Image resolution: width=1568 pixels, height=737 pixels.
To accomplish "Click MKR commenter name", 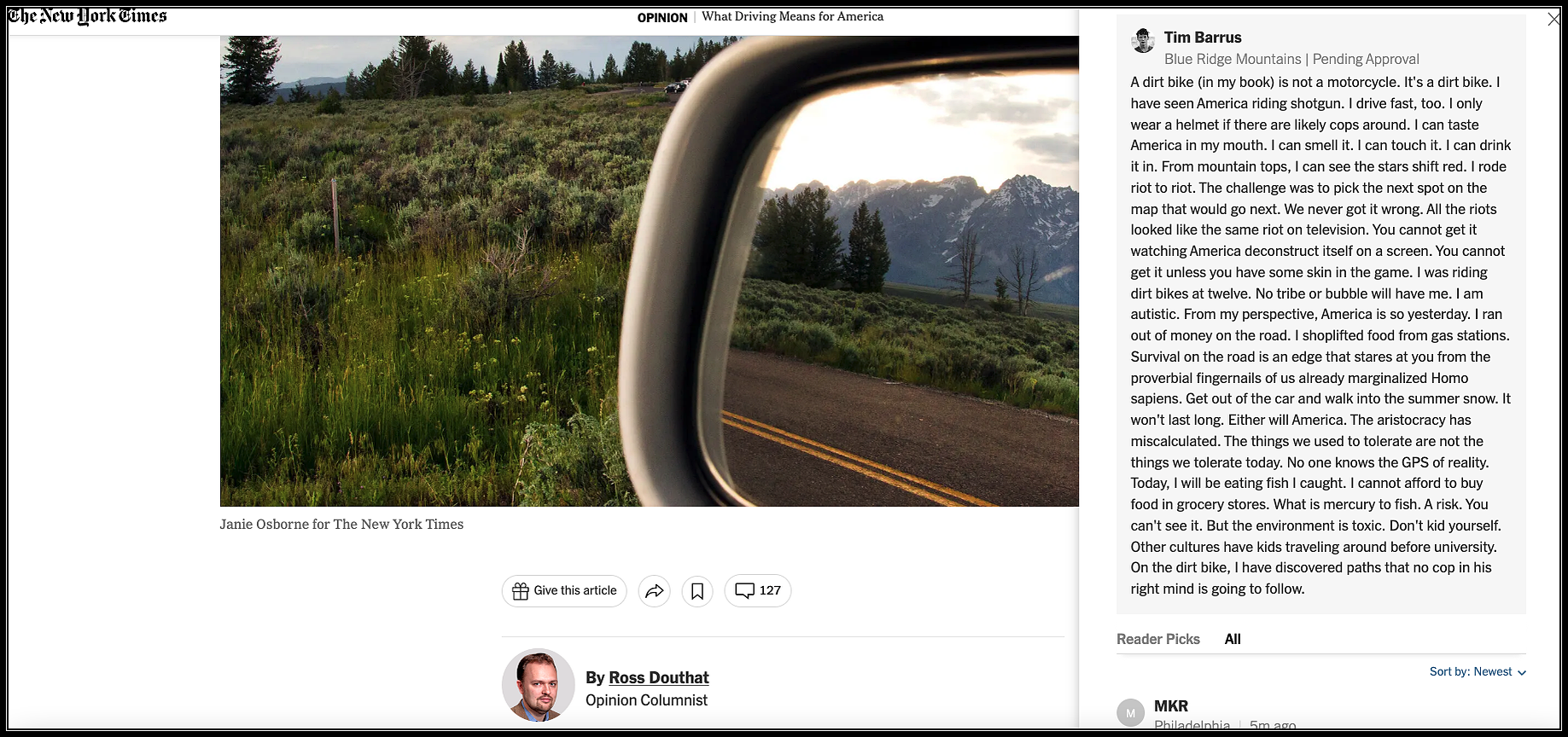I will tap(1171, 706).
